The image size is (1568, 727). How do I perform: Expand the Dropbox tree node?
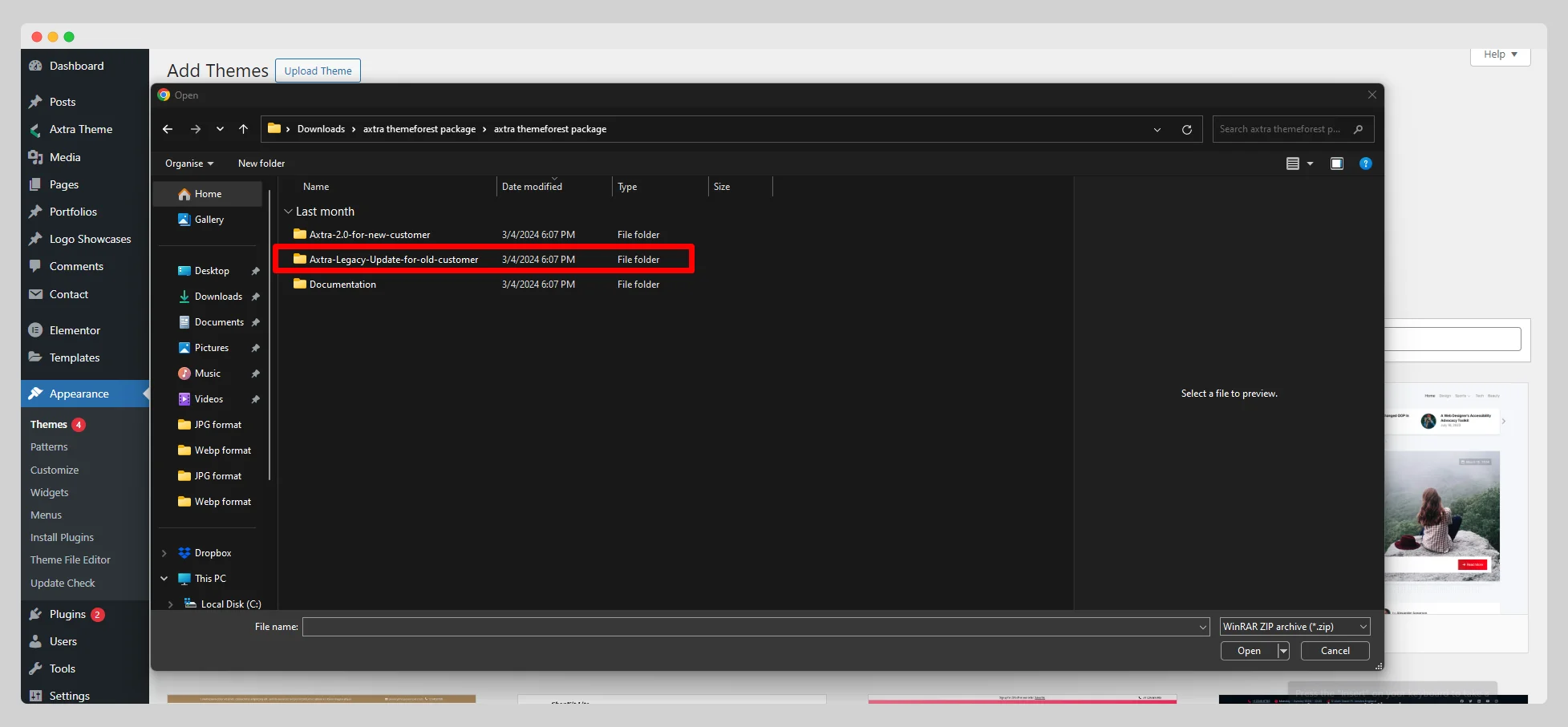[x=164, y=553]
